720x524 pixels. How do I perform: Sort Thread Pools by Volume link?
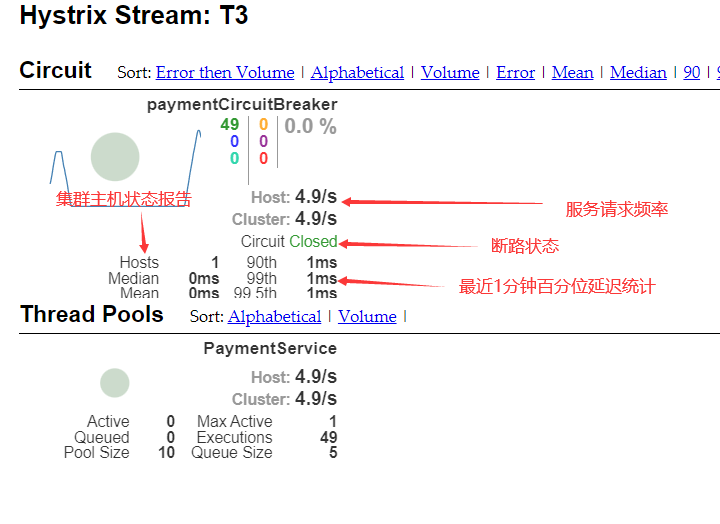pyautogui.click(x=367, y=316)
